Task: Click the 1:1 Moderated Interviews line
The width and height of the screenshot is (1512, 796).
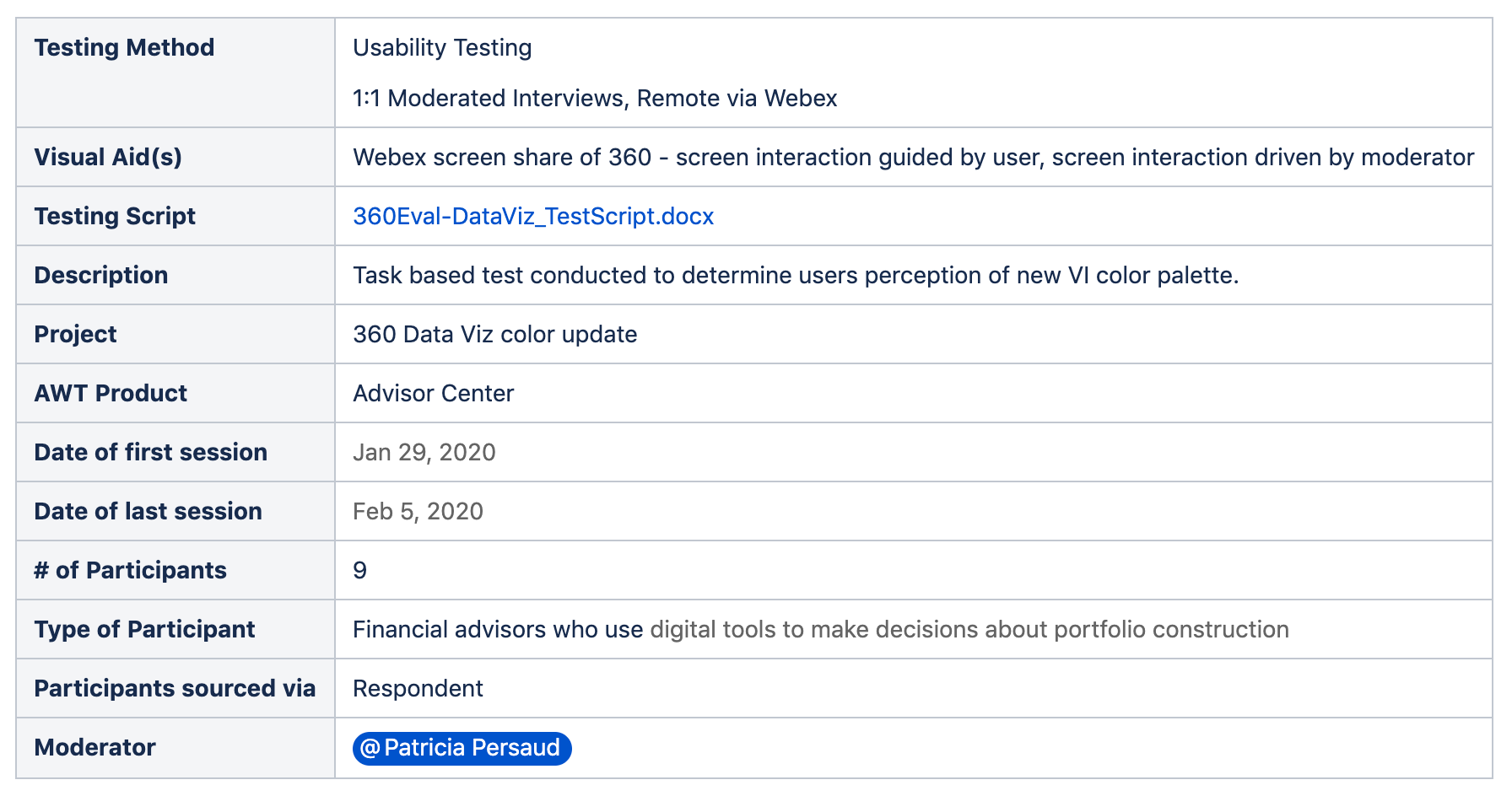Action: point(595,99)
